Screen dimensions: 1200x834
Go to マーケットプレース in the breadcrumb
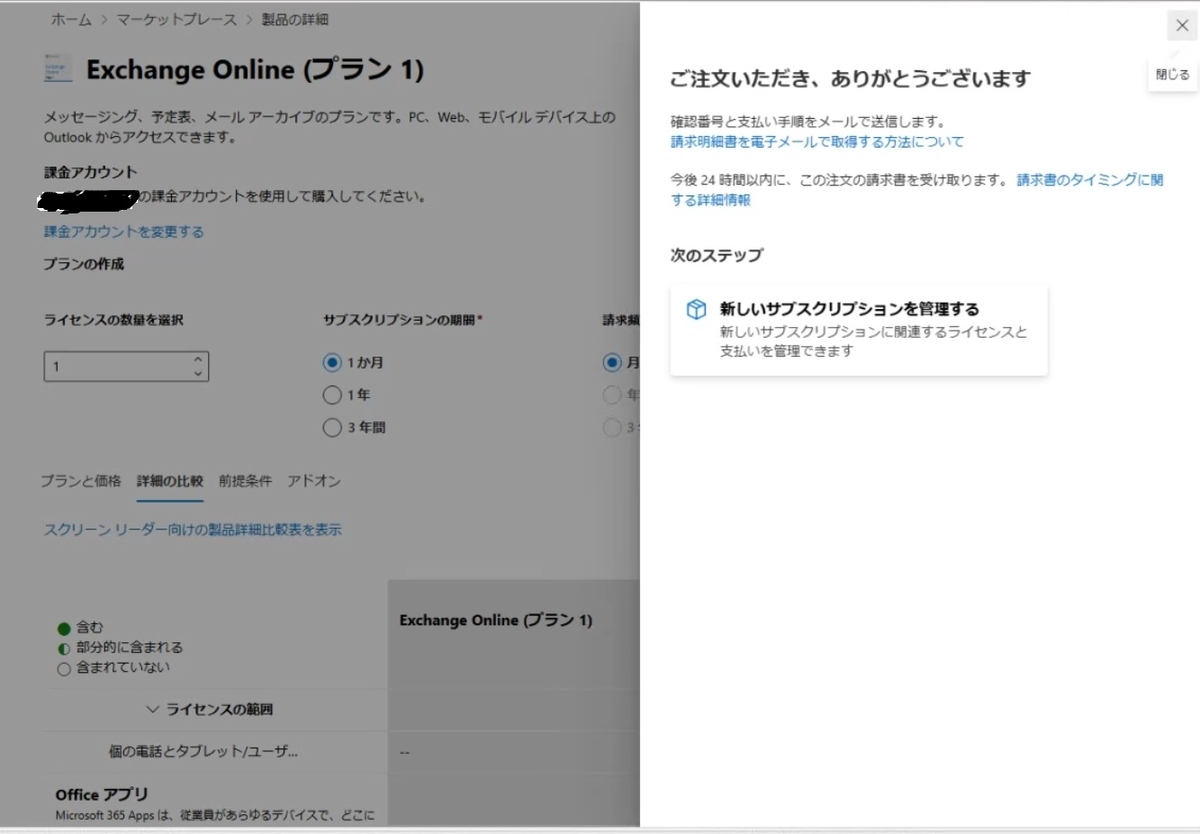coord(175,19)
